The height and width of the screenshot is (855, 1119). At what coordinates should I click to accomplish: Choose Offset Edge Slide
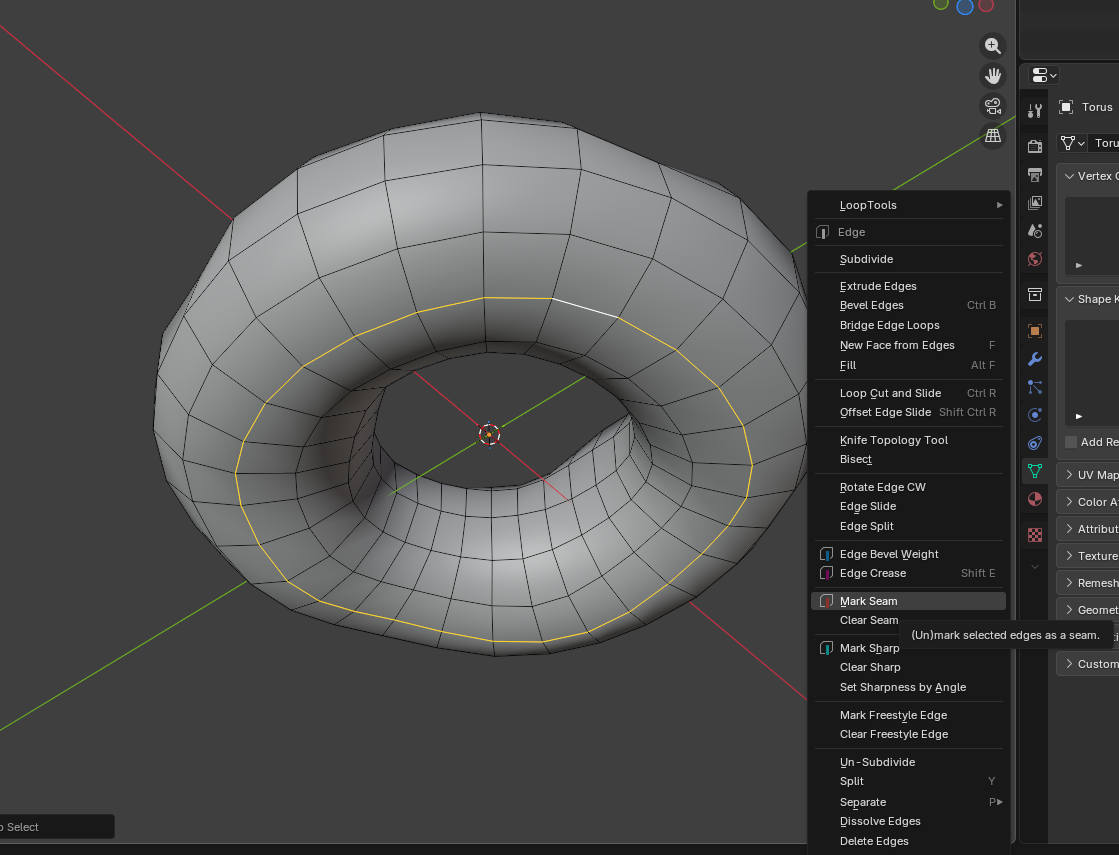pos(908,412)
